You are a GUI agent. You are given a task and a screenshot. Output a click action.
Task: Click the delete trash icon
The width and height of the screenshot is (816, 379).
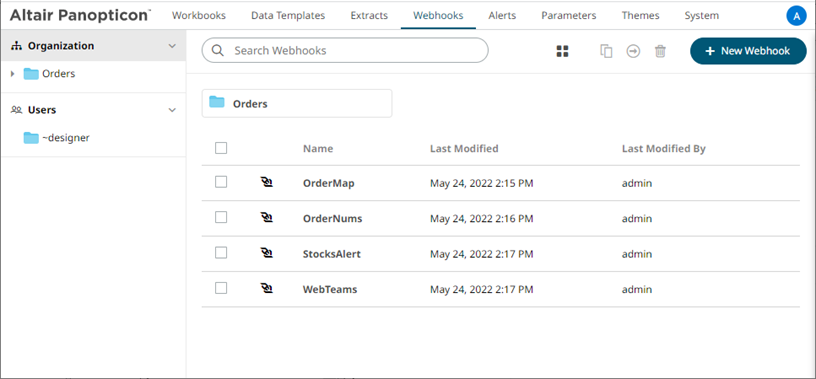(660, 51)
